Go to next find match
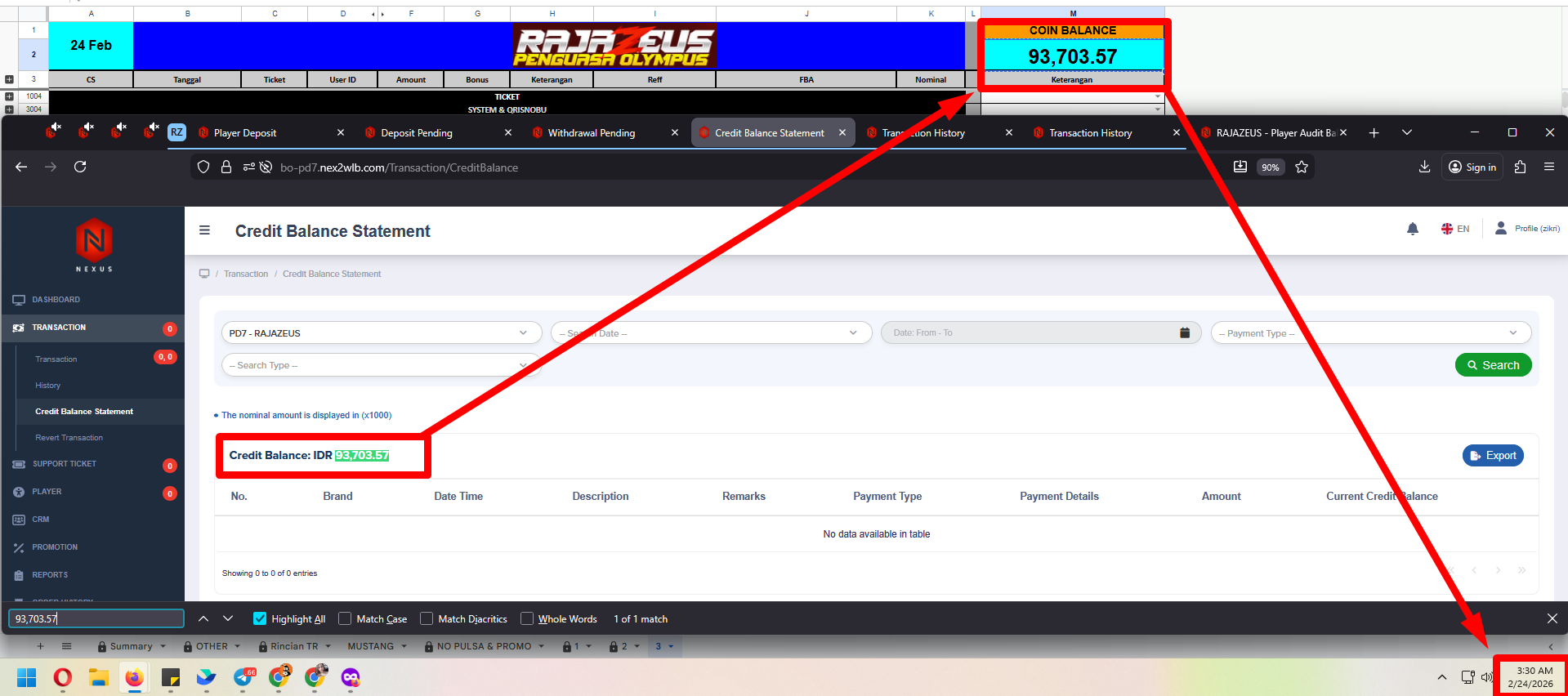The image size is (1568, 696). (x=228, y=619)
